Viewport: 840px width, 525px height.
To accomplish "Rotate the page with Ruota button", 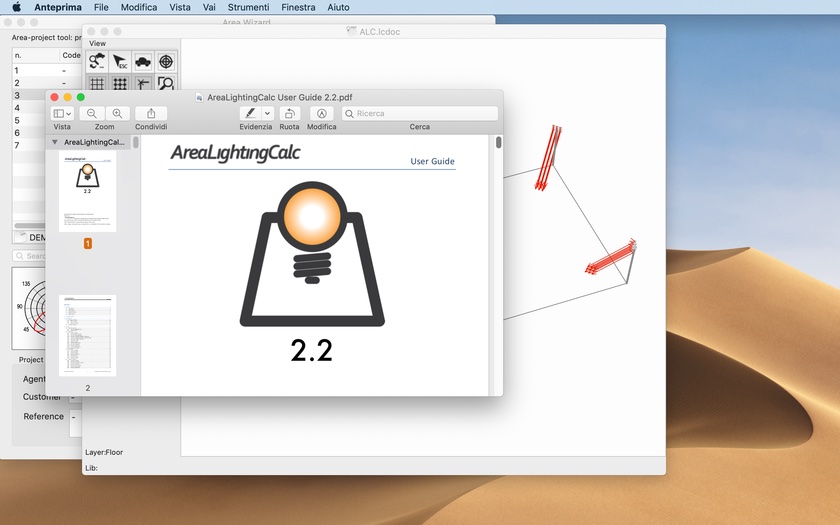I will 289,114.
